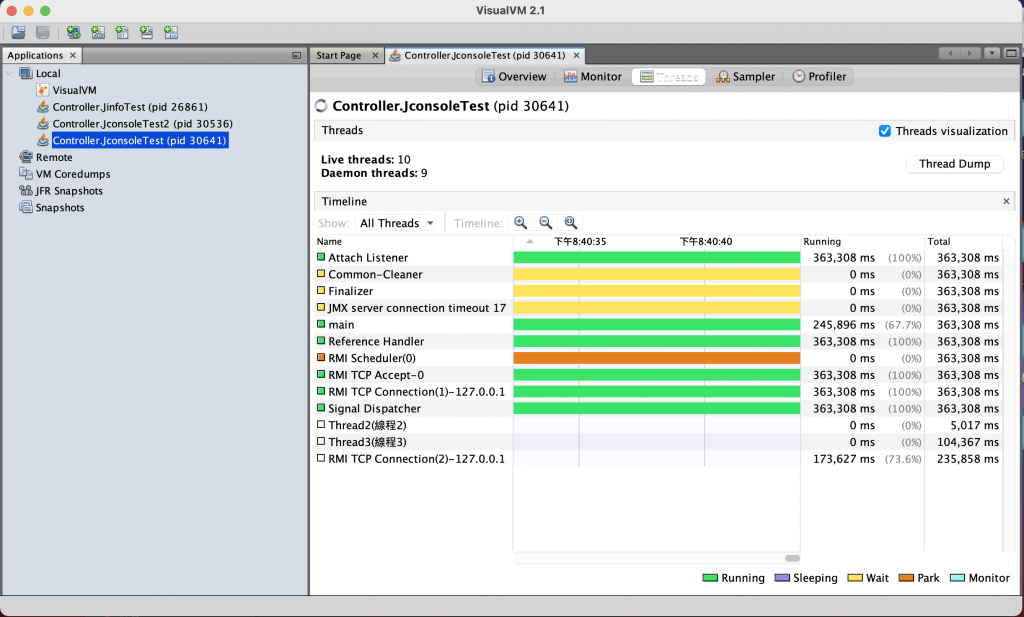1024x617 pixels.
Task: Zoom in the thread timeline
Action: pyautogui.click(x=520, y=223)
